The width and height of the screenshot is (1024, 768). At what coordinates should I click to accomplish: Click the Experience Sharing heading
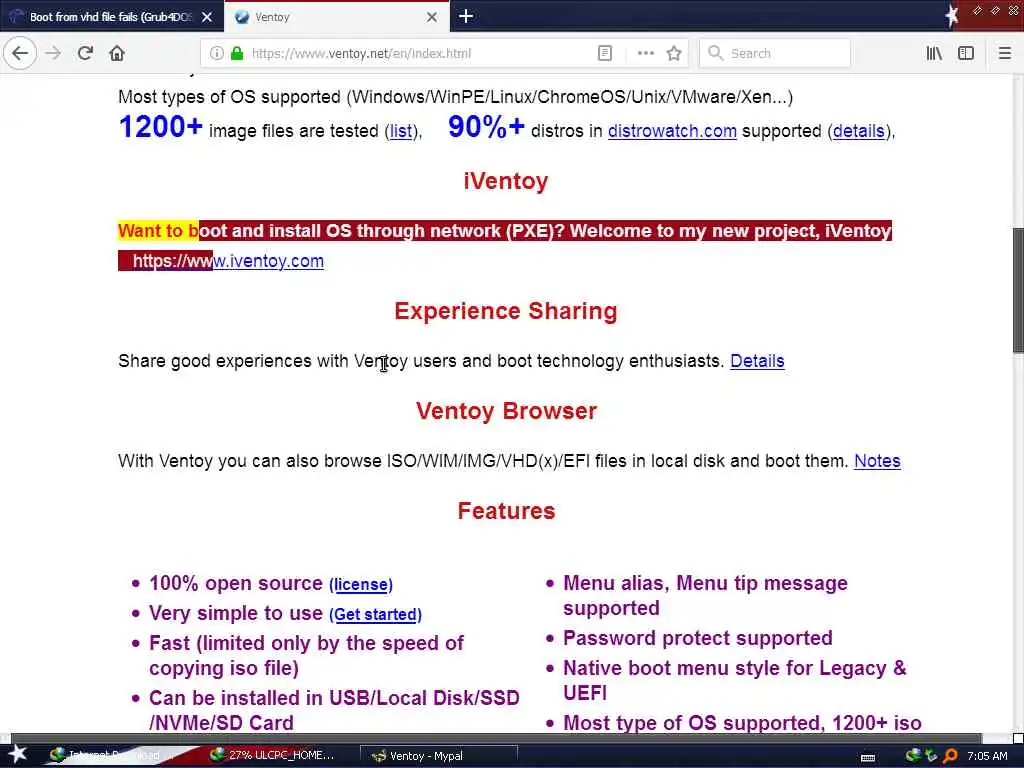505,312
